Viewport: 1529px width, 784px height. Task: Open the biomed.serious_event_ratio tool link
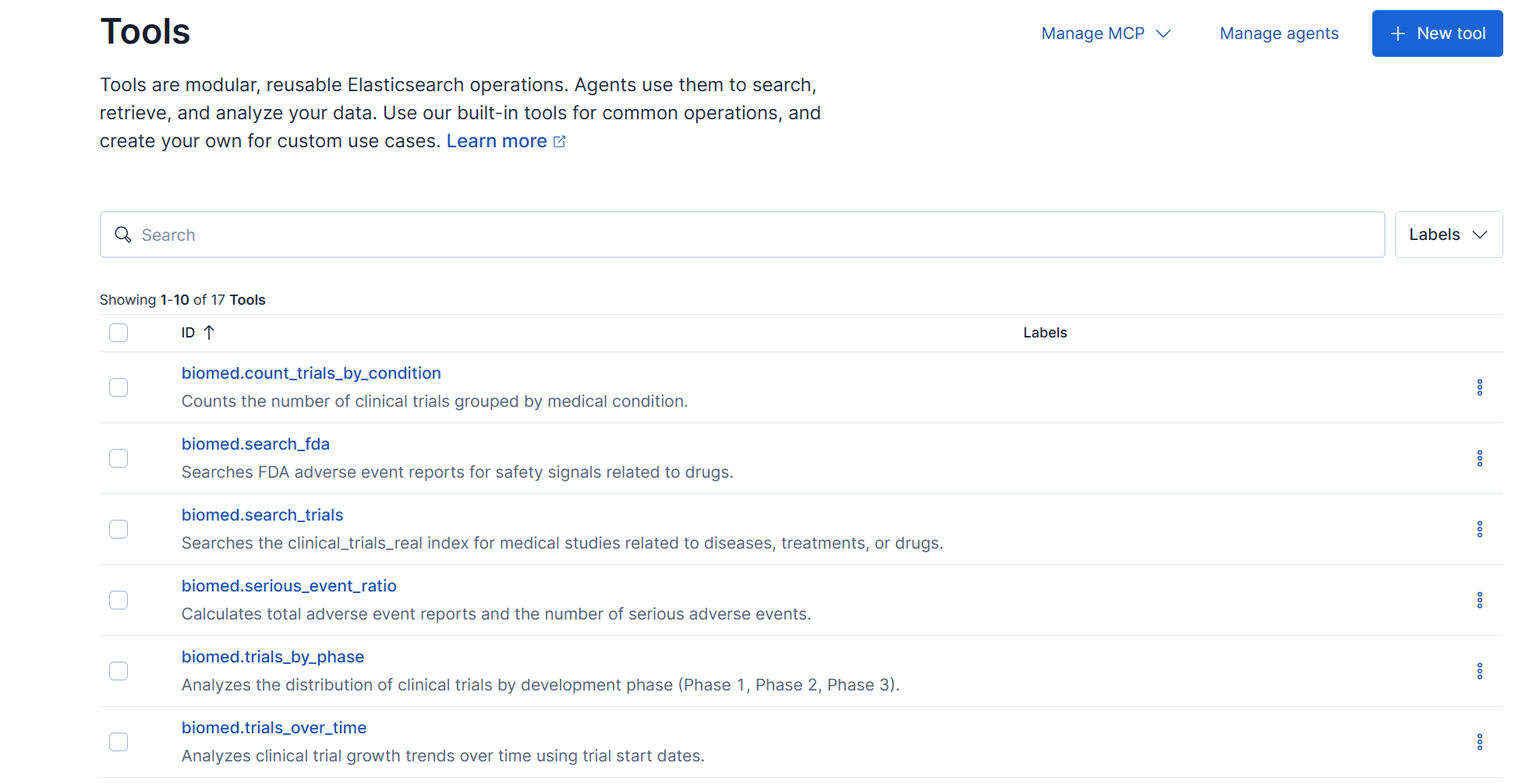pos(288,586)
